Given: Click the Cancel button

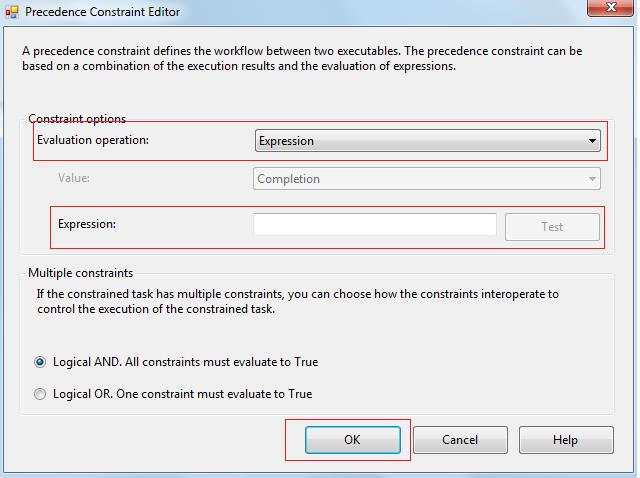Looking at the screenshot, I should pyautogui.click(x=459, y=440).
